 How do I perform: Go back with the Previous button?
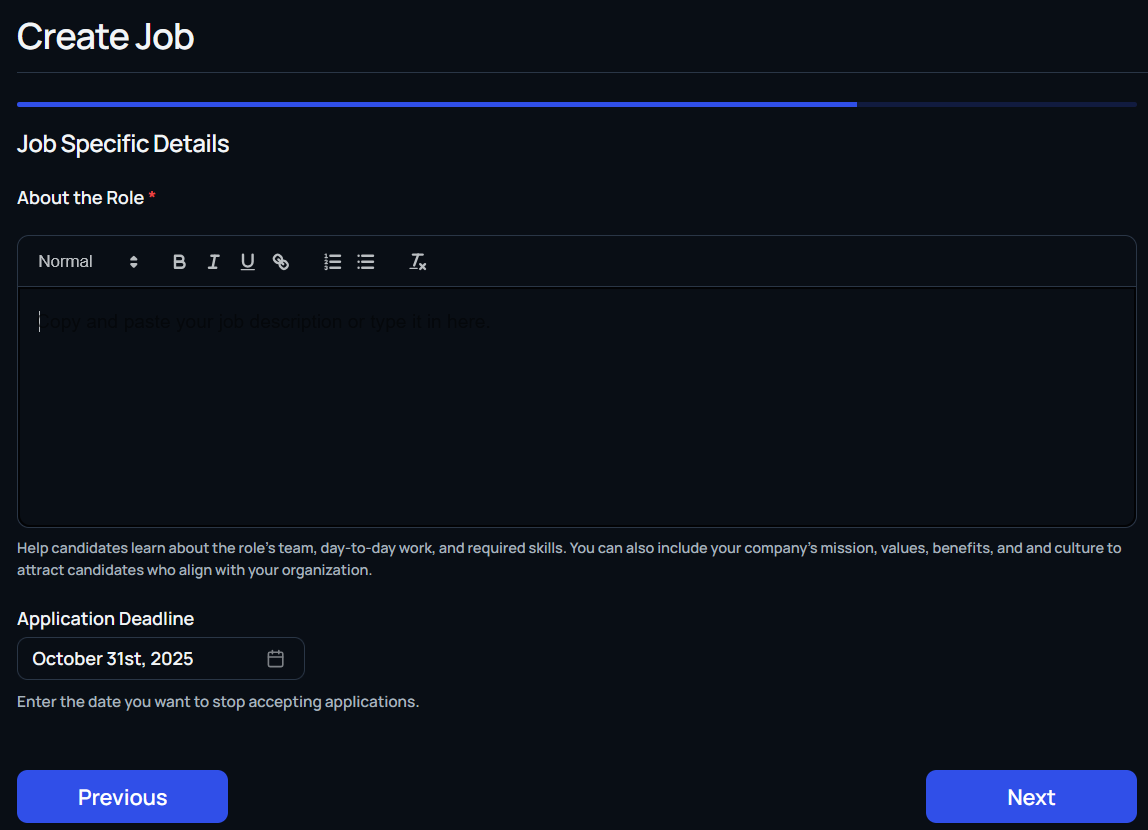(x=122, y=797)
